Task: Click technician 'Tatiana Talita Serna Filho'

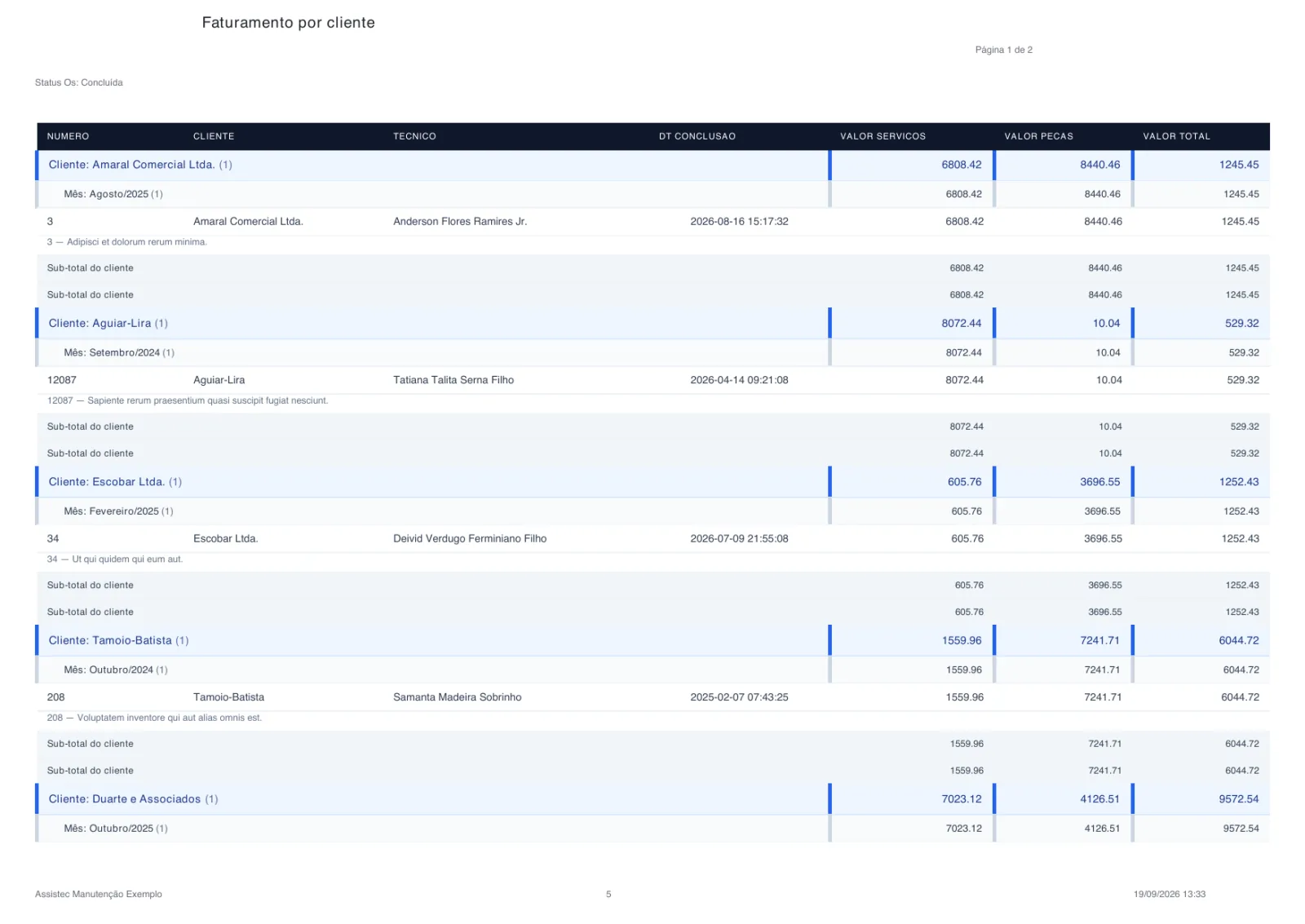Action: (453, 380)
